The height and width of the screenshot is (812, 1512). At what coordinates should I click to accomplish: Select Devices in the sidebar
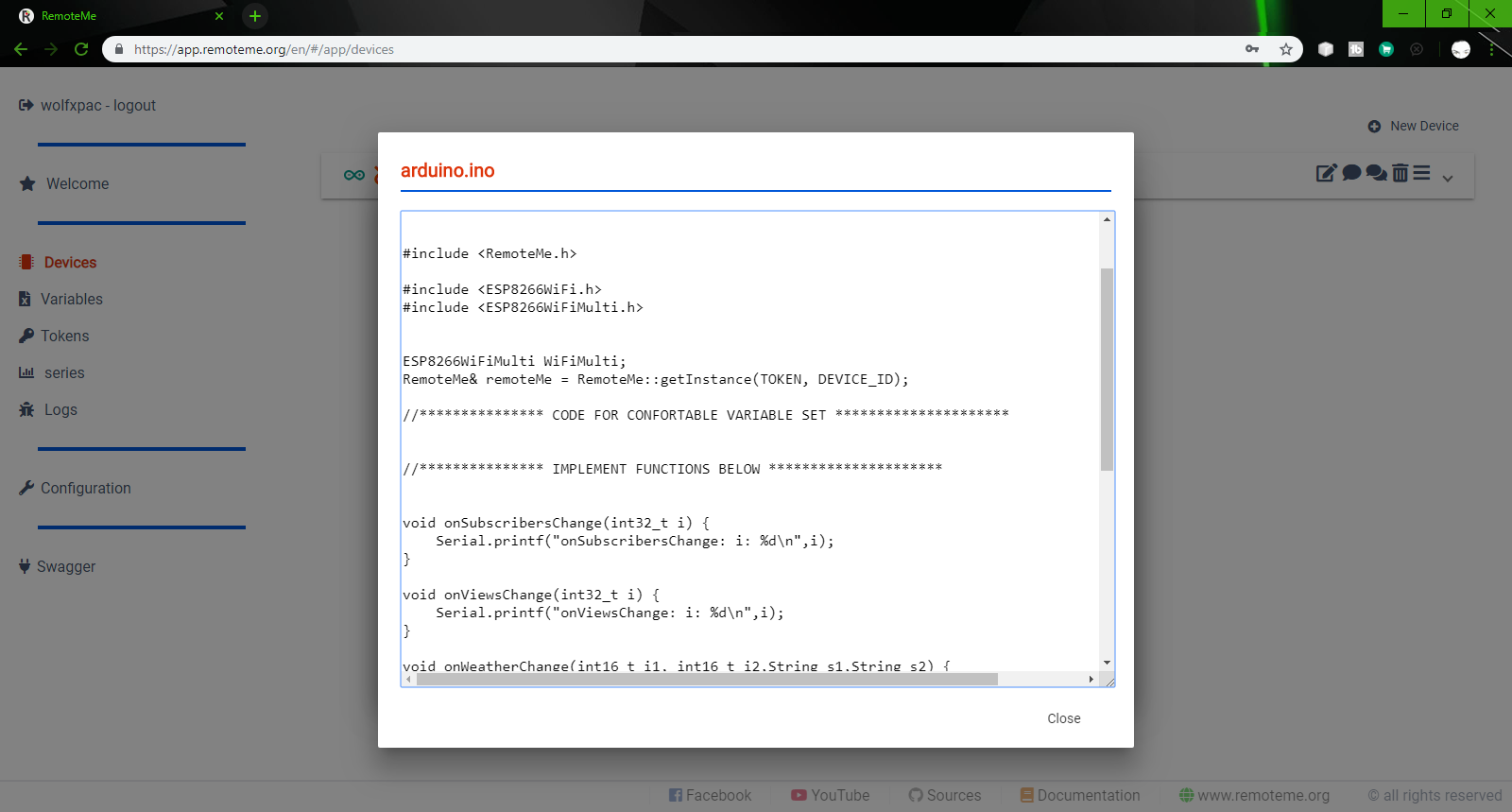[x=70, y=262]
